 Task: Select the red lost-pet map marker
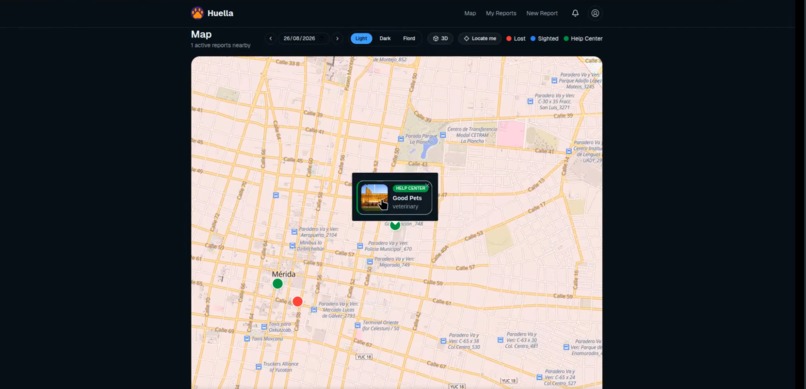coord(297,301)
